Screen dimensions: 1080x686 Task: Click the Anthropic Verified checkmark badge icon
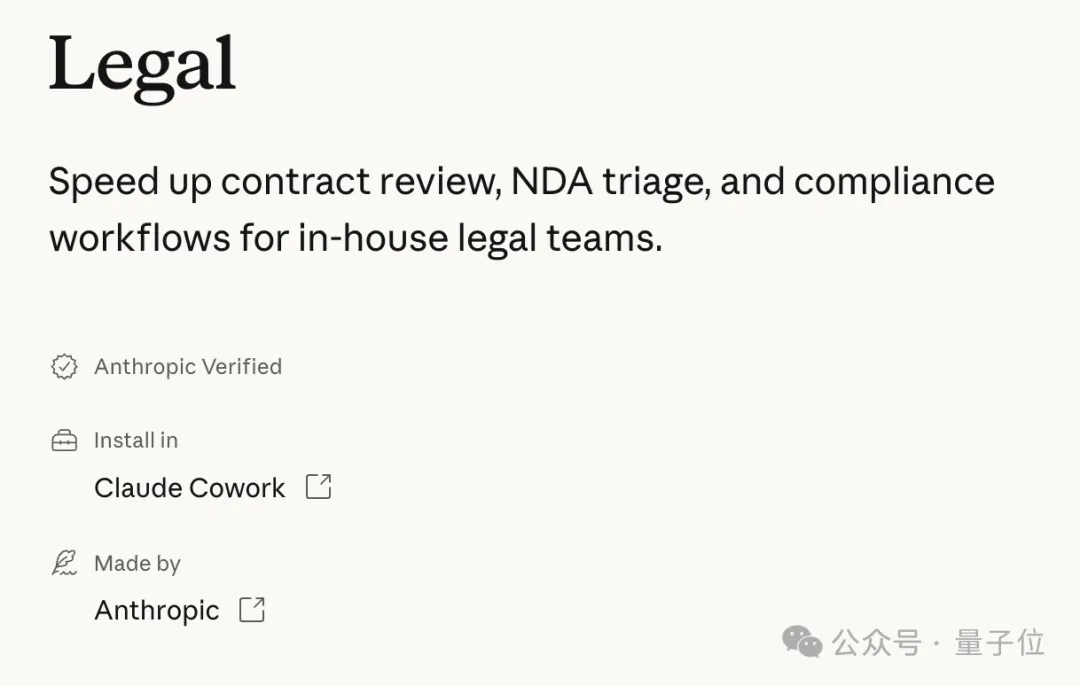click(64, 367)
